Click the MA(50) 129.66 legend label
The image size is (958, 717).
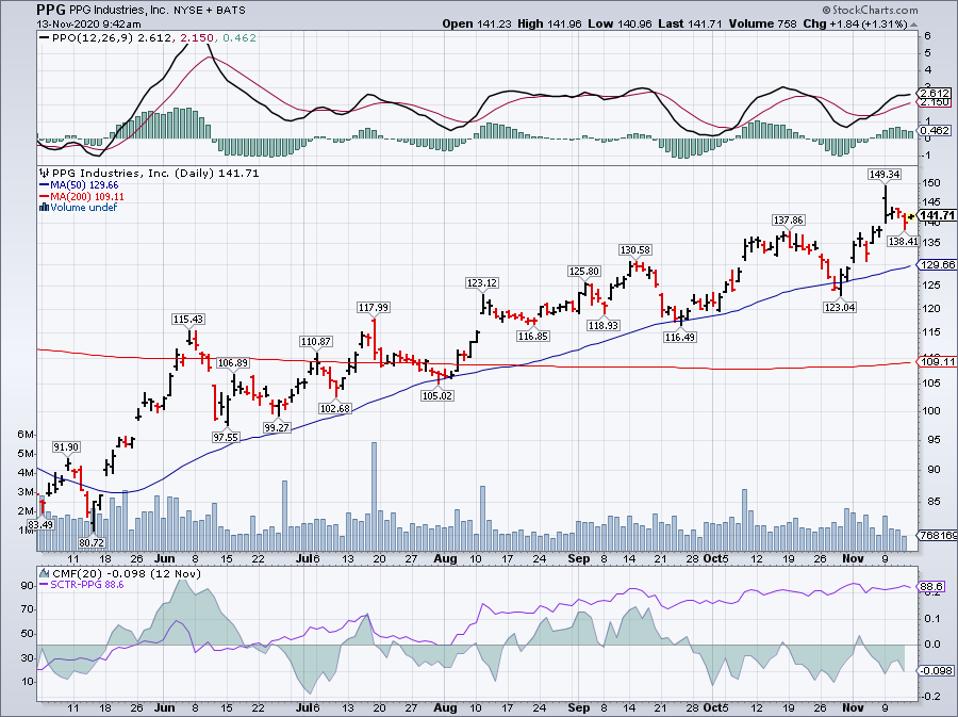tap(84, 184)
